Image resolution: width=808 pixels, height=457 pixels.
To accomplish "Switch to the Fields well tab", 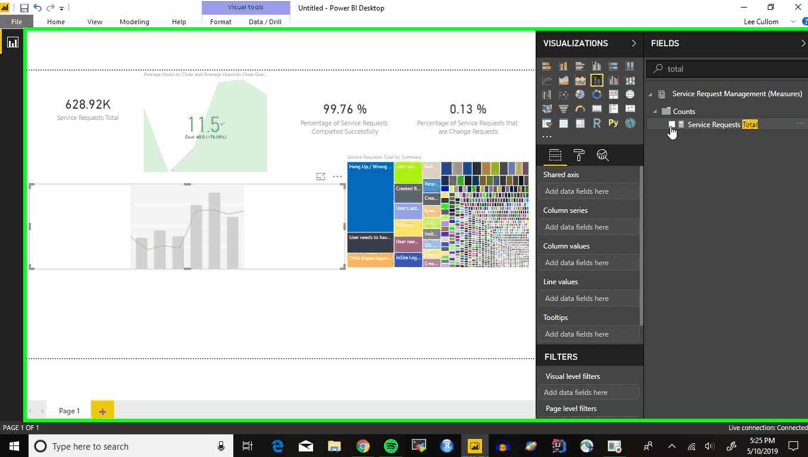I will [x=555, y=155].
